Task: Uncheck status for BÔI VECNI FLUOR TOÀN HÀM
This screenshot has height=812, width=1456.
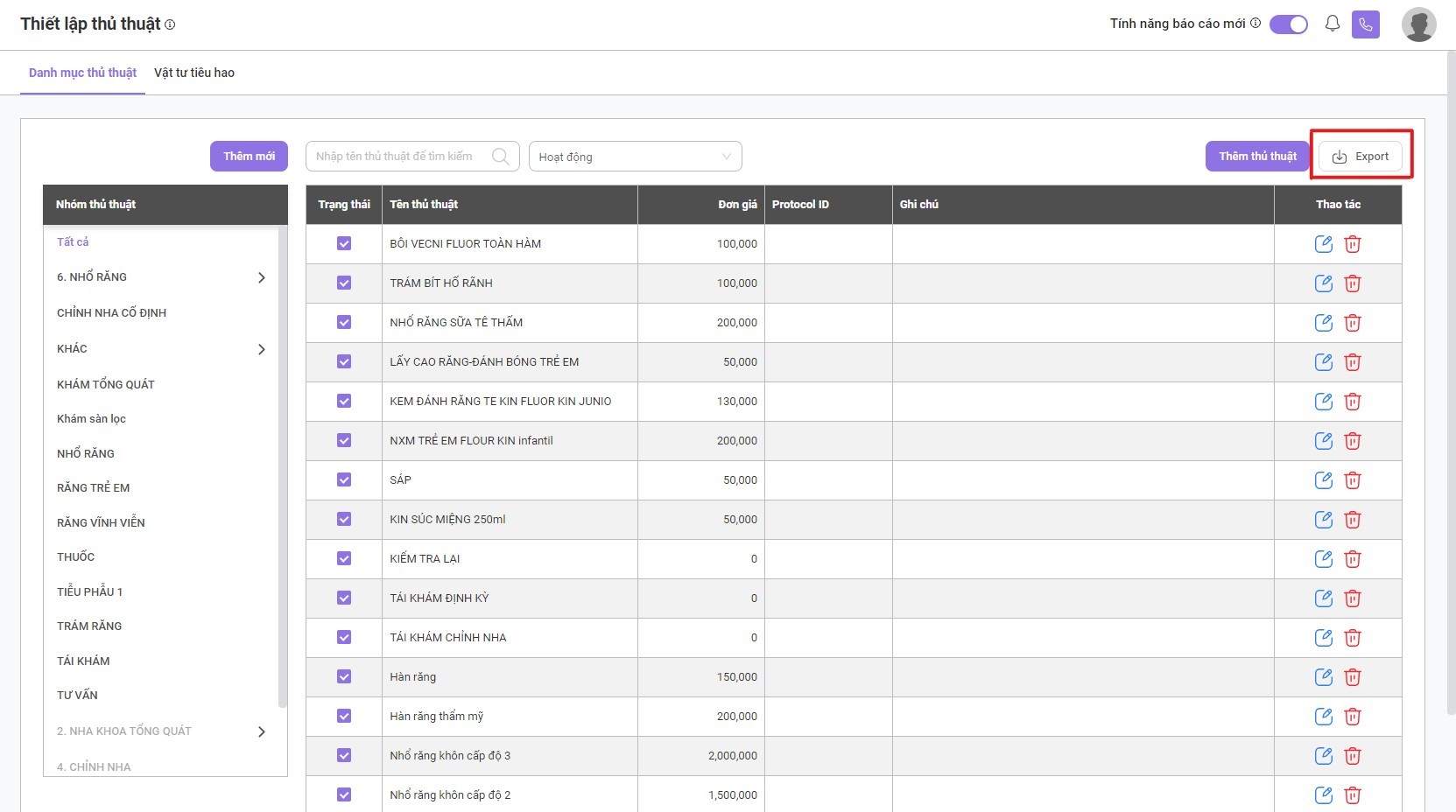Action: pyautogui.click(x=344, y=243)
